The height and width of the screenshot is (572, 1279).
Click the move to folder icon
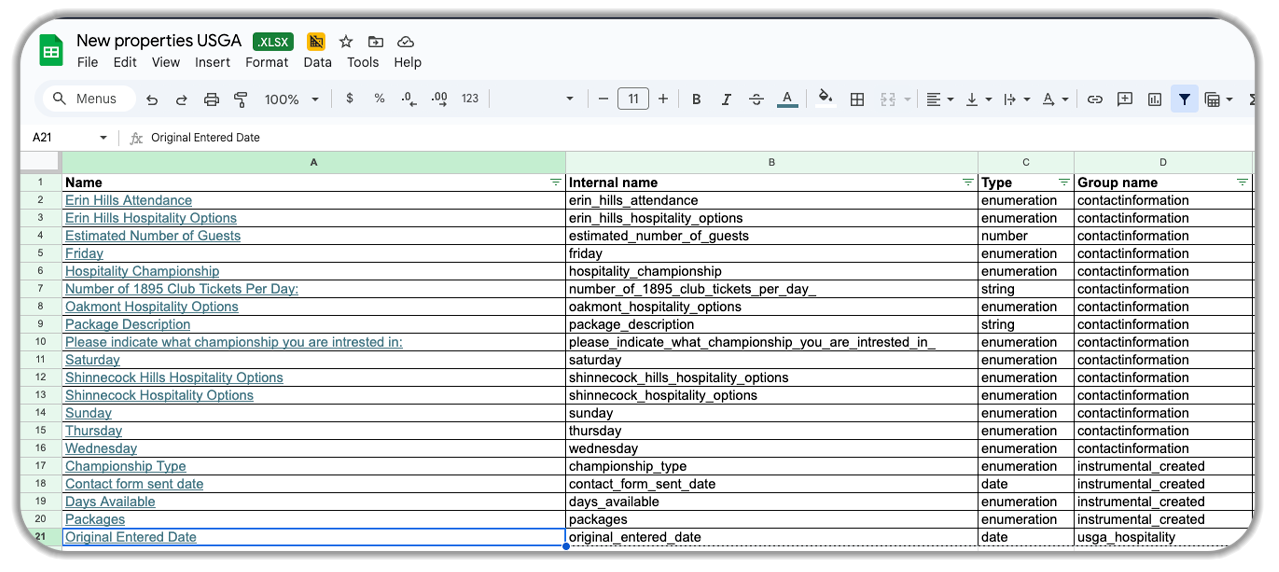click(376, 41)
